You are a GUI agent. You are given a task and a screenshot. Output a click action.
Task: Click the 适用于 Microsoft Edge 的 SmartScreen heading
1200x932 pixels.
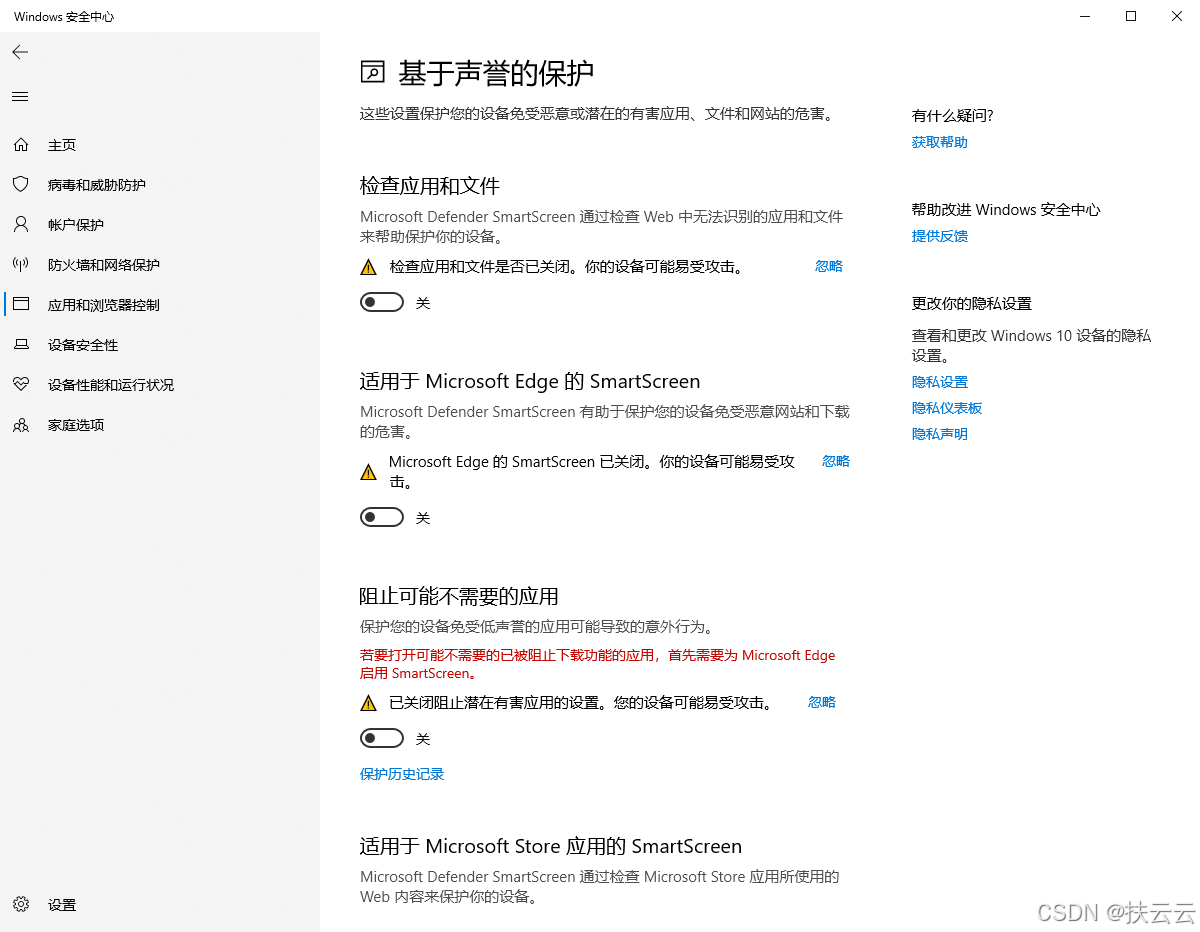pyautogui.click(x=530, y=381)
